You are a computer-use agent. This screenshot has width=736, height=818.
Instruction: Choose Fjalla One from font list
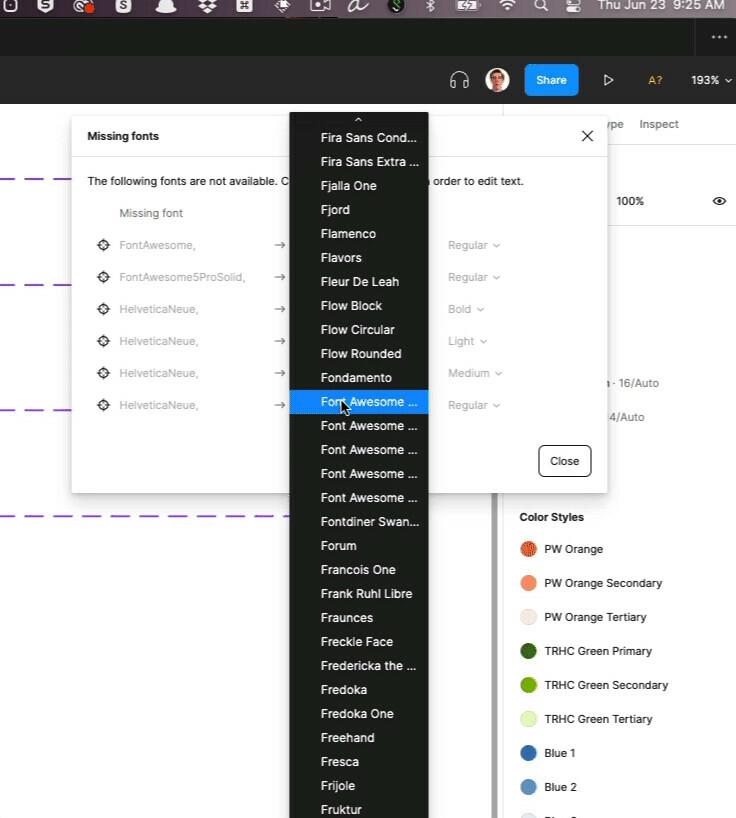tap(359, 186)
